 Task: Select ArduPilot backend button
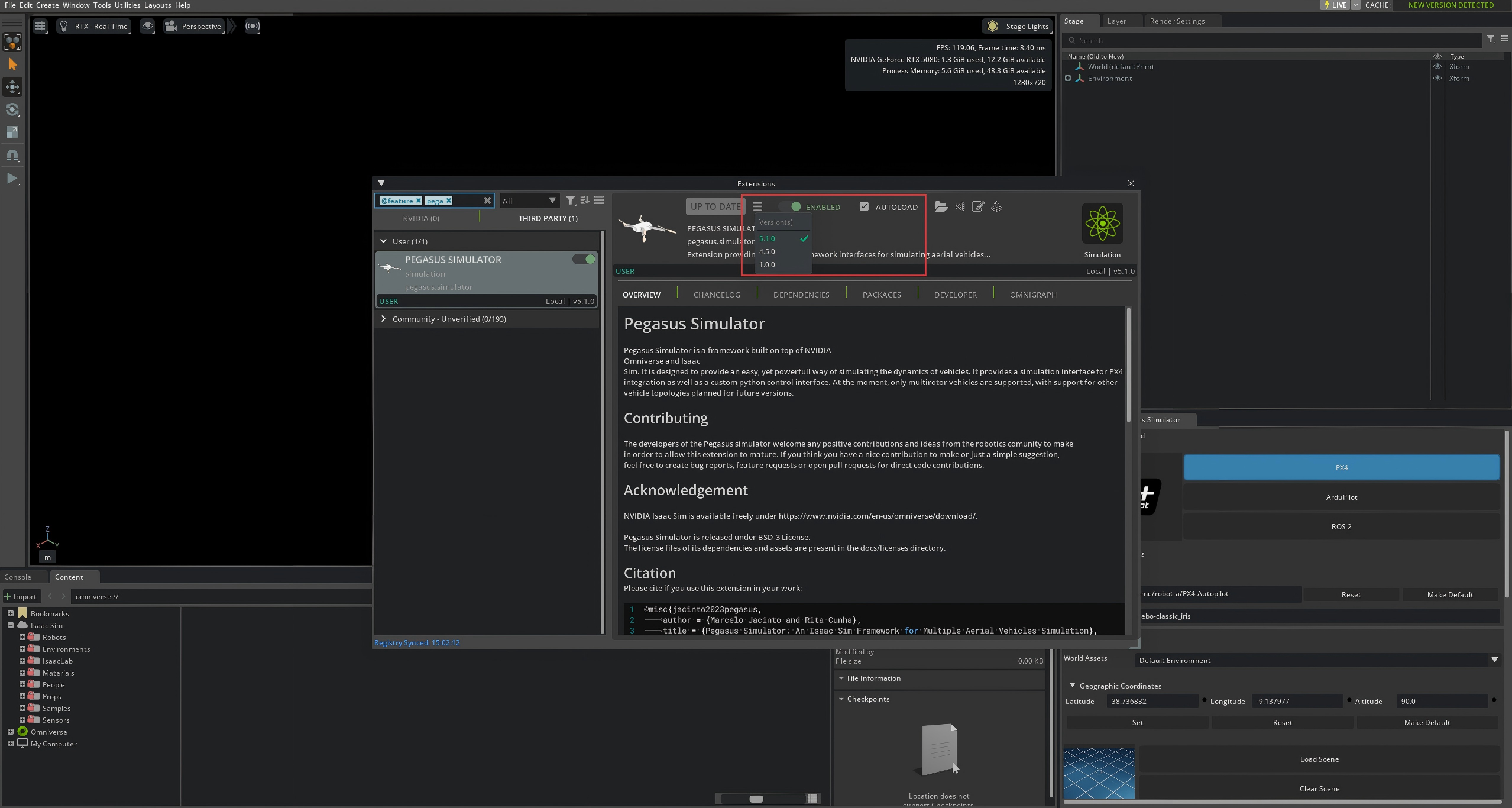pos(1341,497)
